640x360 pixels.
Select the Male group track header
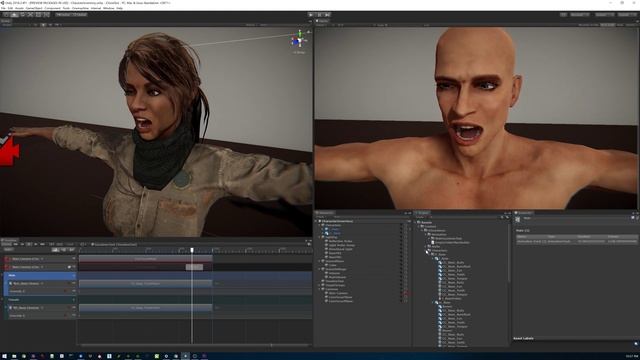[x=40, y=276]
